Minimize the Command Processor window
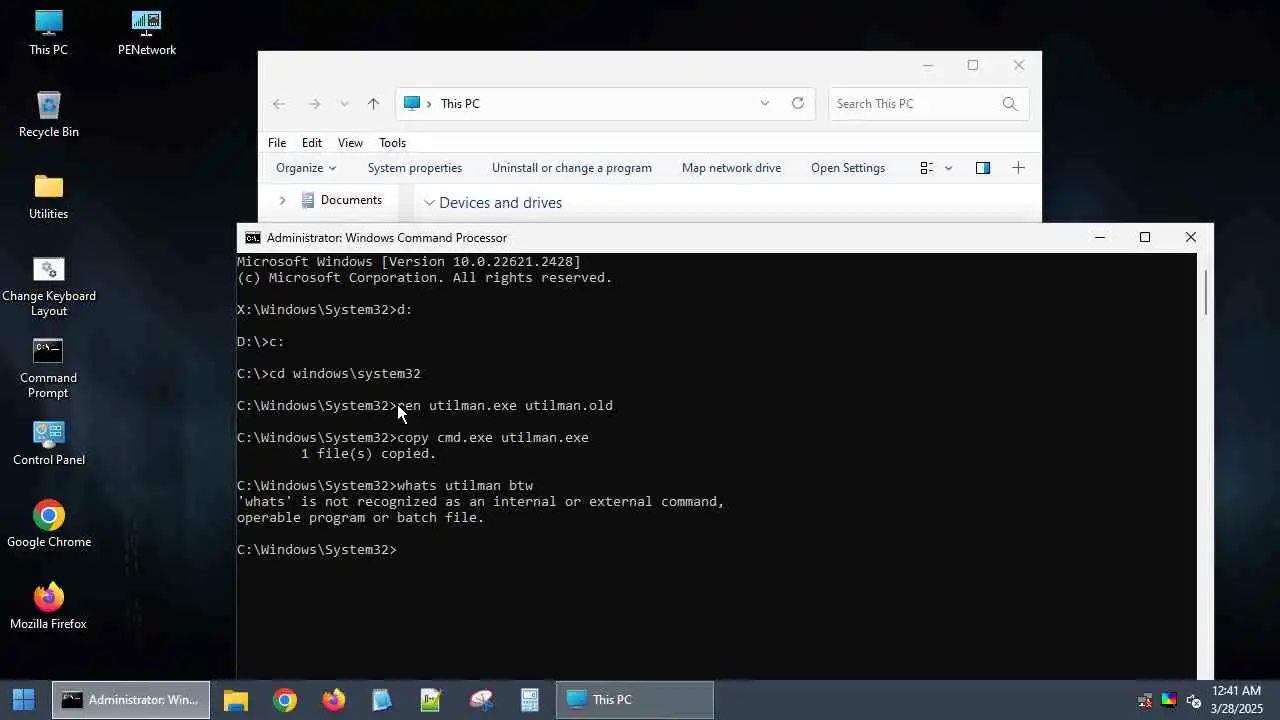 [1100, 238]
